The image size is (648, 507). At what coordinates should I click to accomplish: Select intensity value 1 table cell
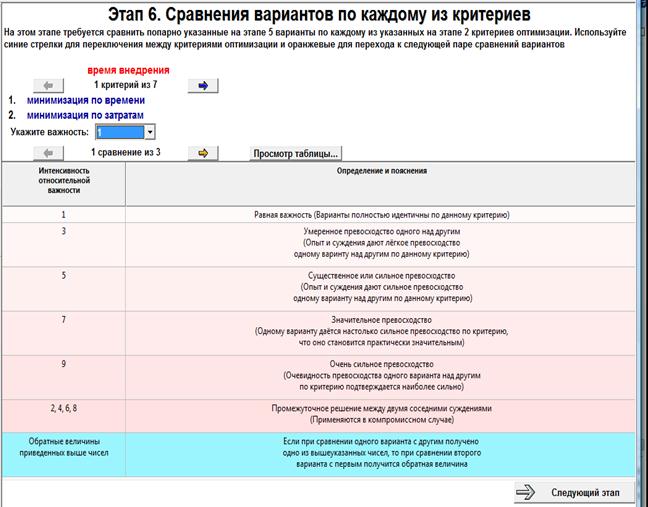[x=64, y=214]
